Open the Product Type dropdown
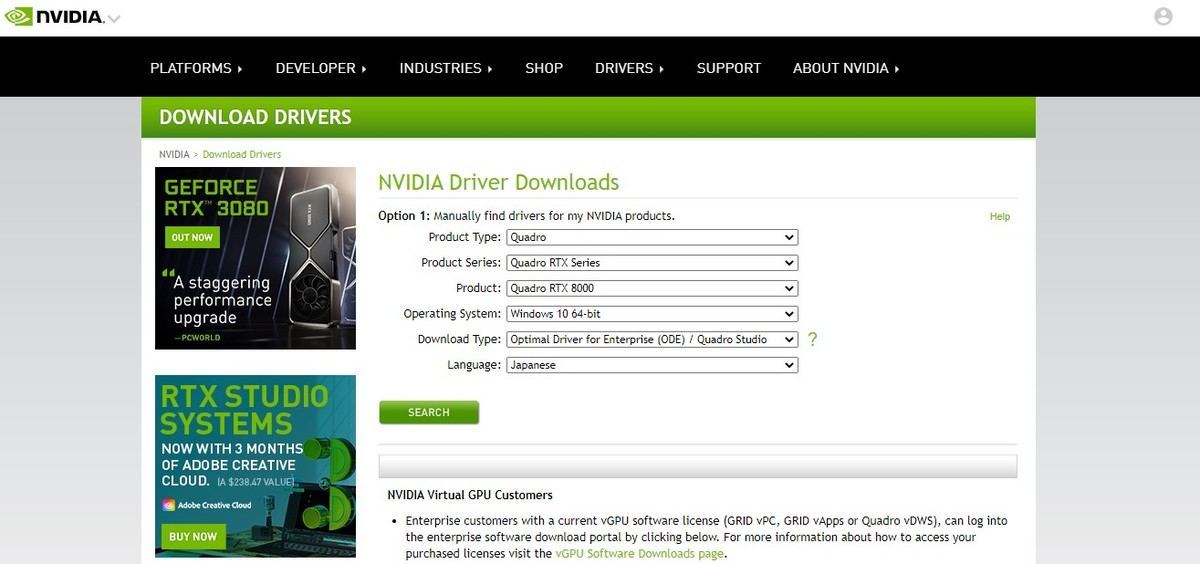1200x564 pixels. [x=652, y=238]
